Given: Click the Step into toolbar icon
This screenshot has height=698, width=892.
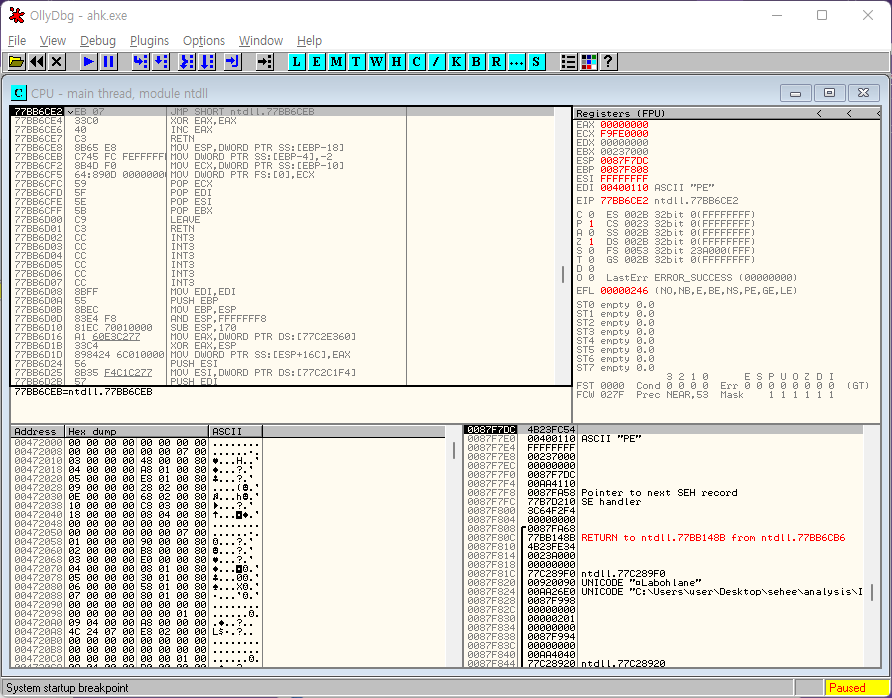Looking at the screenshot, I should [140, 61].
